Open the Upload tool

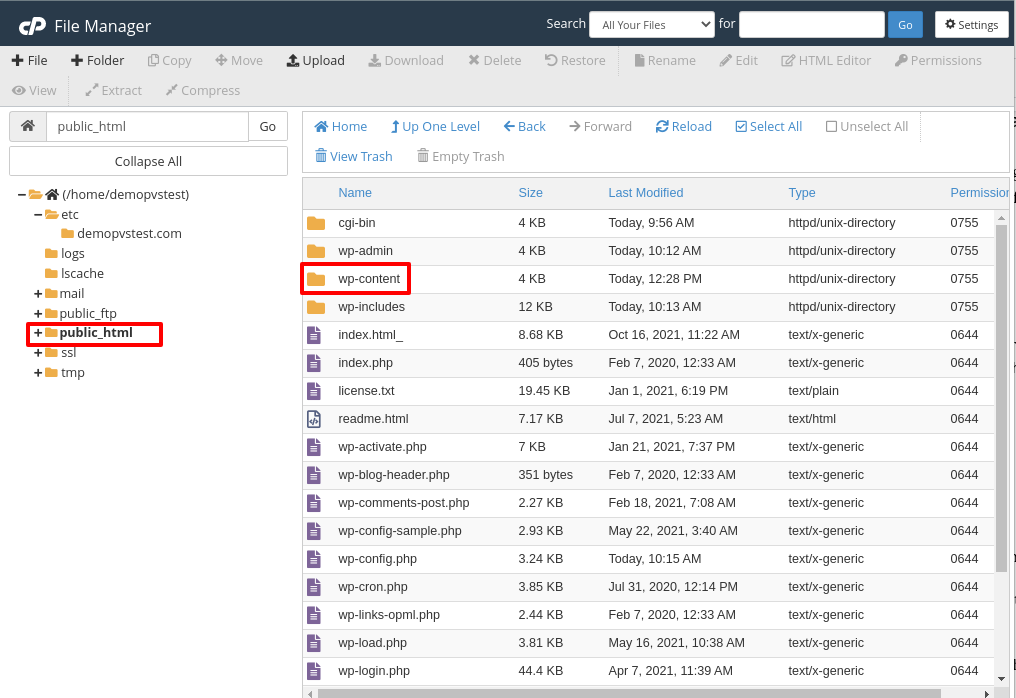click(316, 60)
